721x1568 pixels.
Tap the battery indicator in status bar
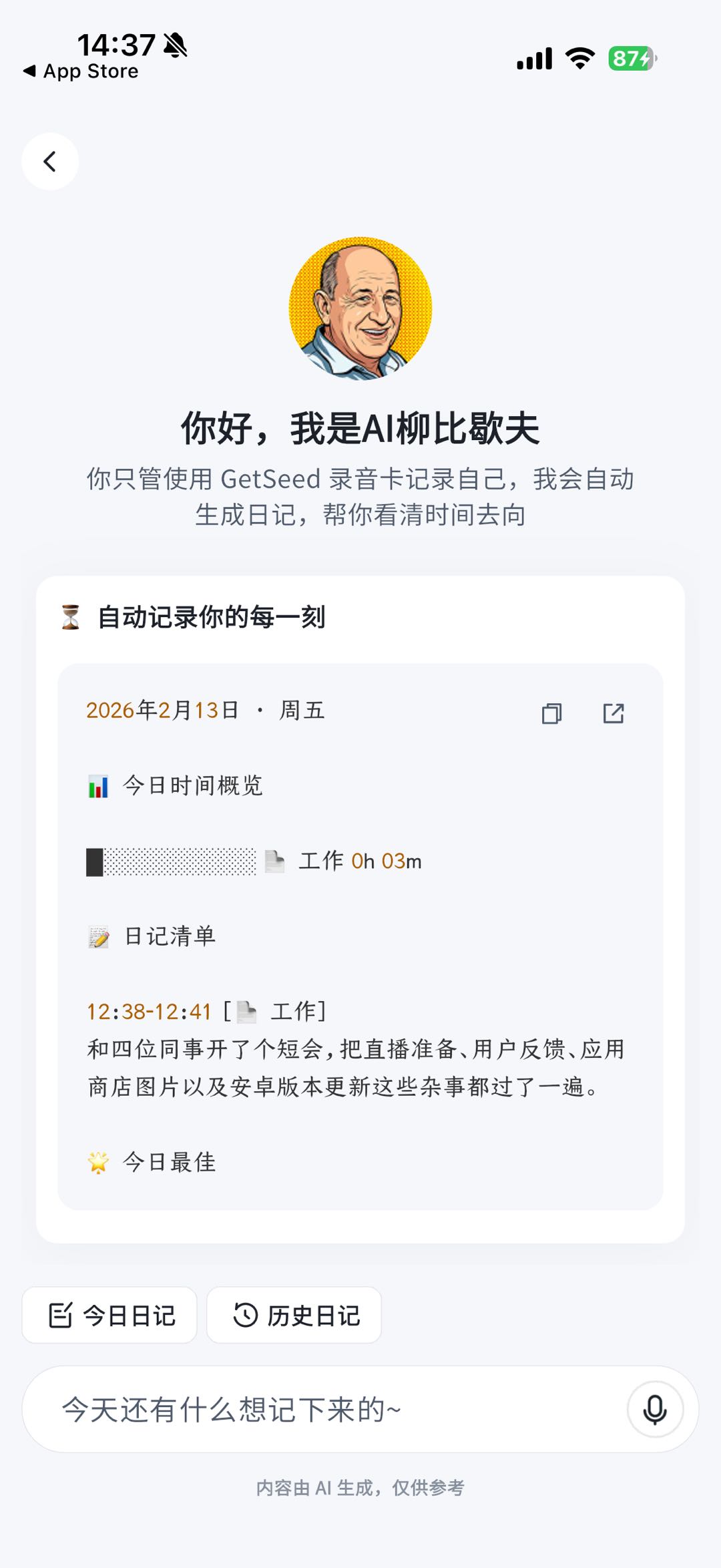click(x=632, y=59)
